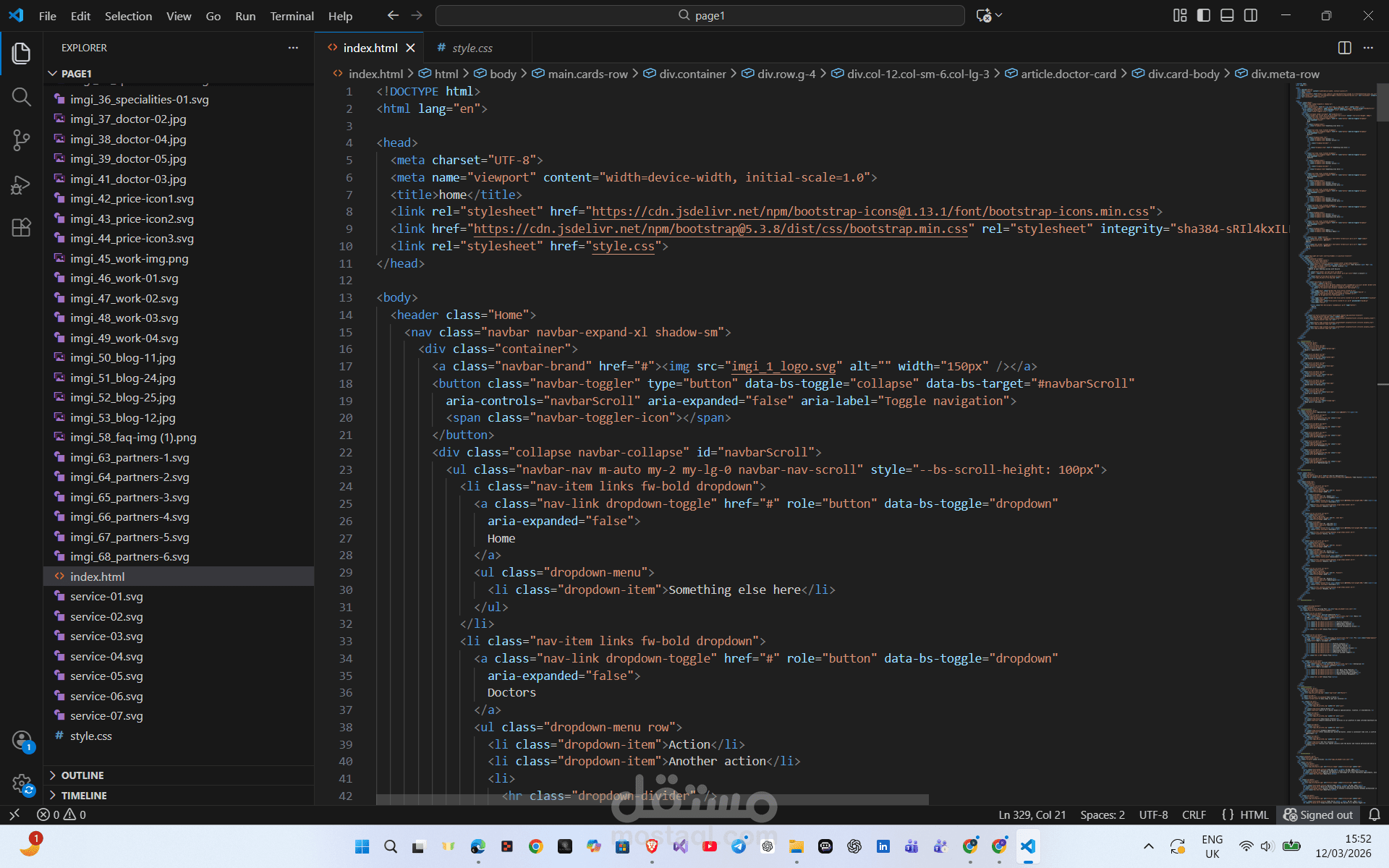Click the Accounts icon in the activity bar

(22, 740)
